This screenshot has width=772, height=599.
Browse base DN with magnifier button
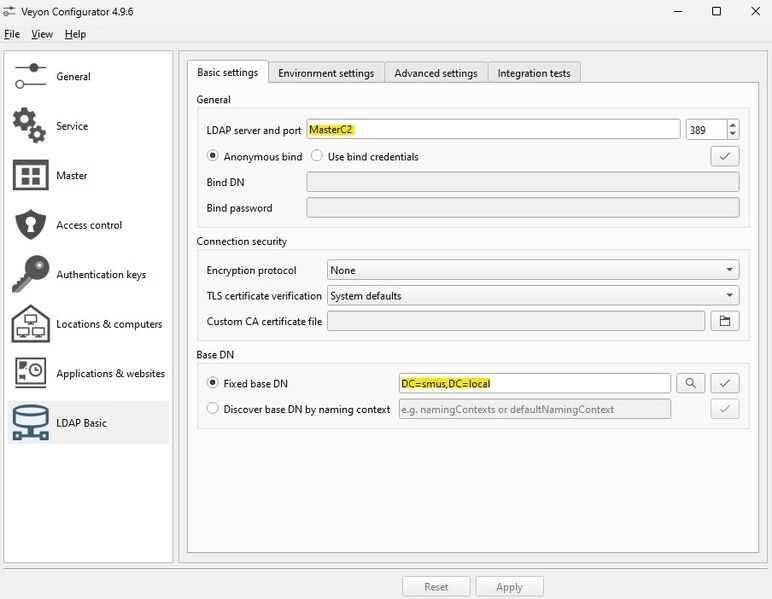click(690, 383)
